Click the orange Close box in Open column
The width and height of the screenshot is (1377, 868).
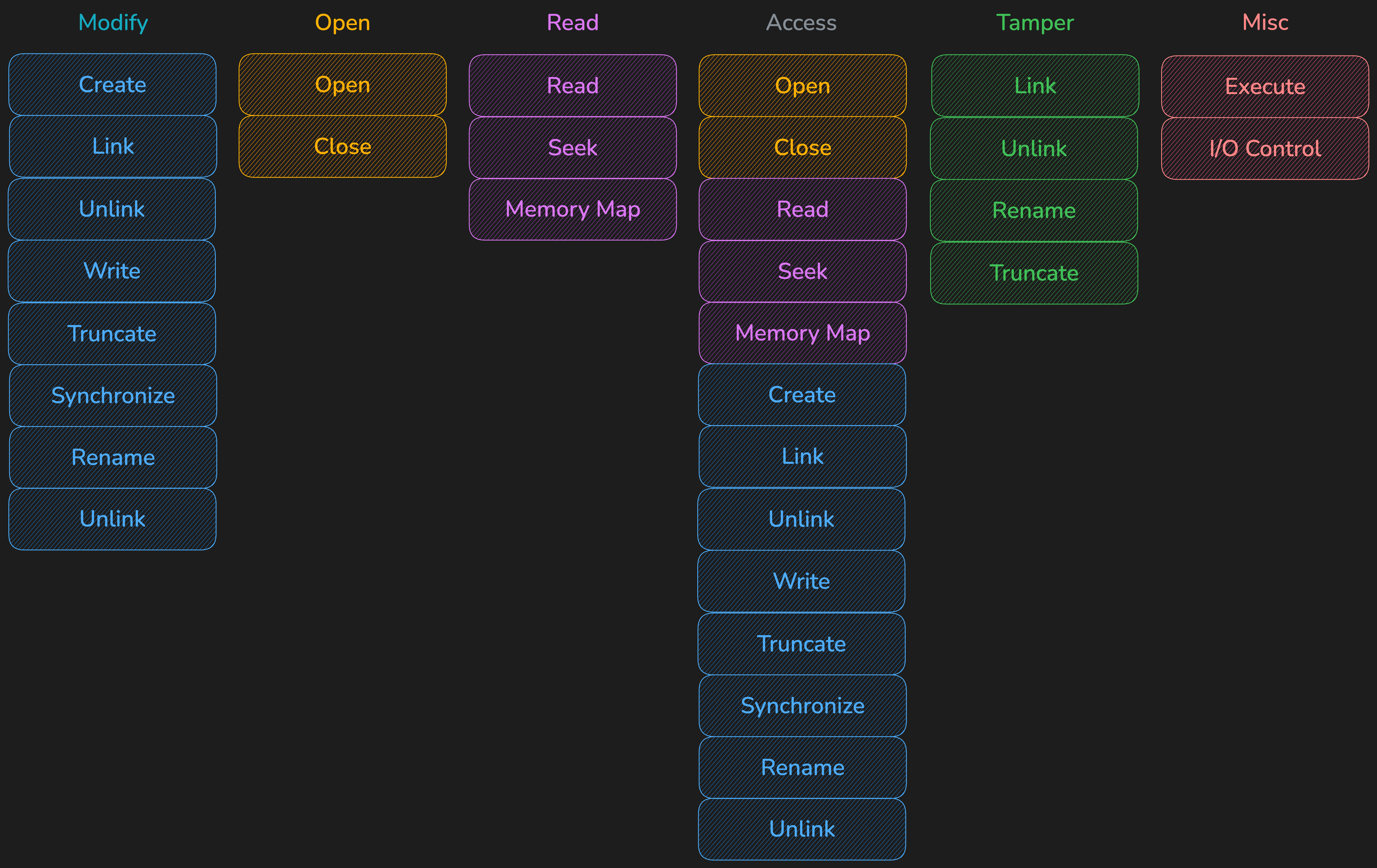[342, 146]
